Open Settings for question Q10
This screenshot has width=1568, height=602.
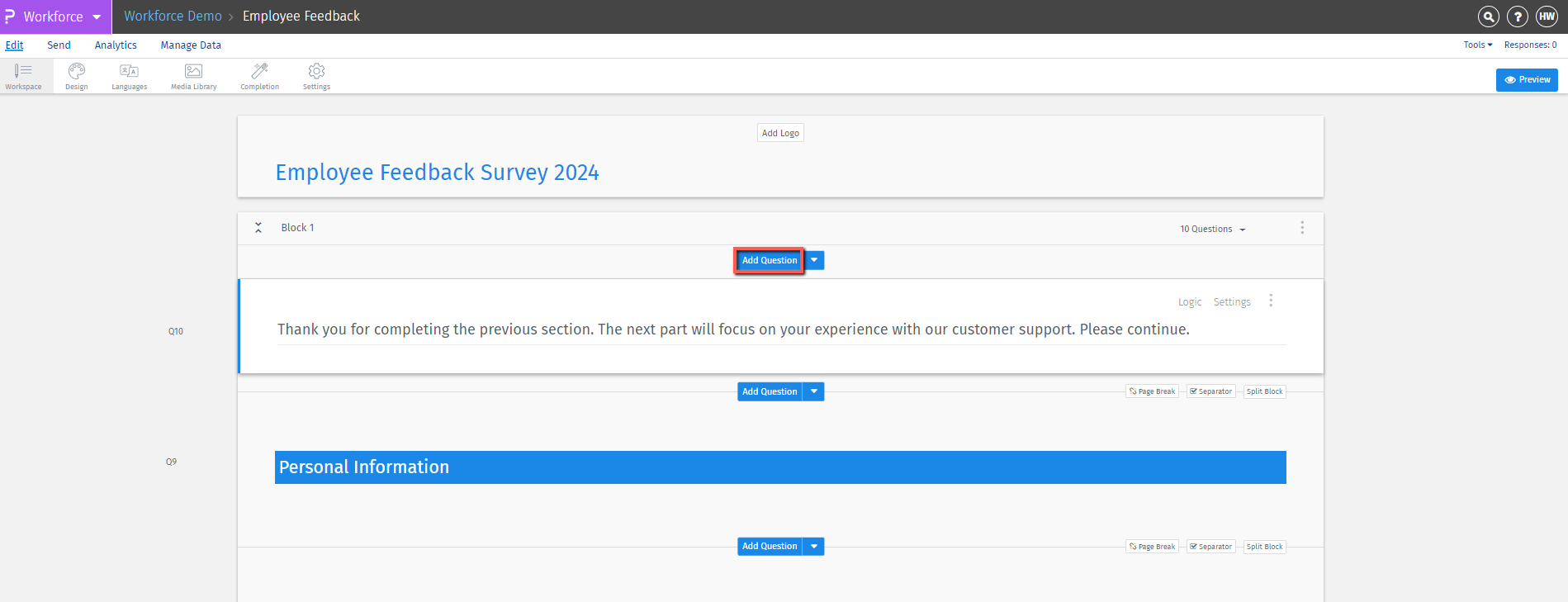(x=1232, y=302)
